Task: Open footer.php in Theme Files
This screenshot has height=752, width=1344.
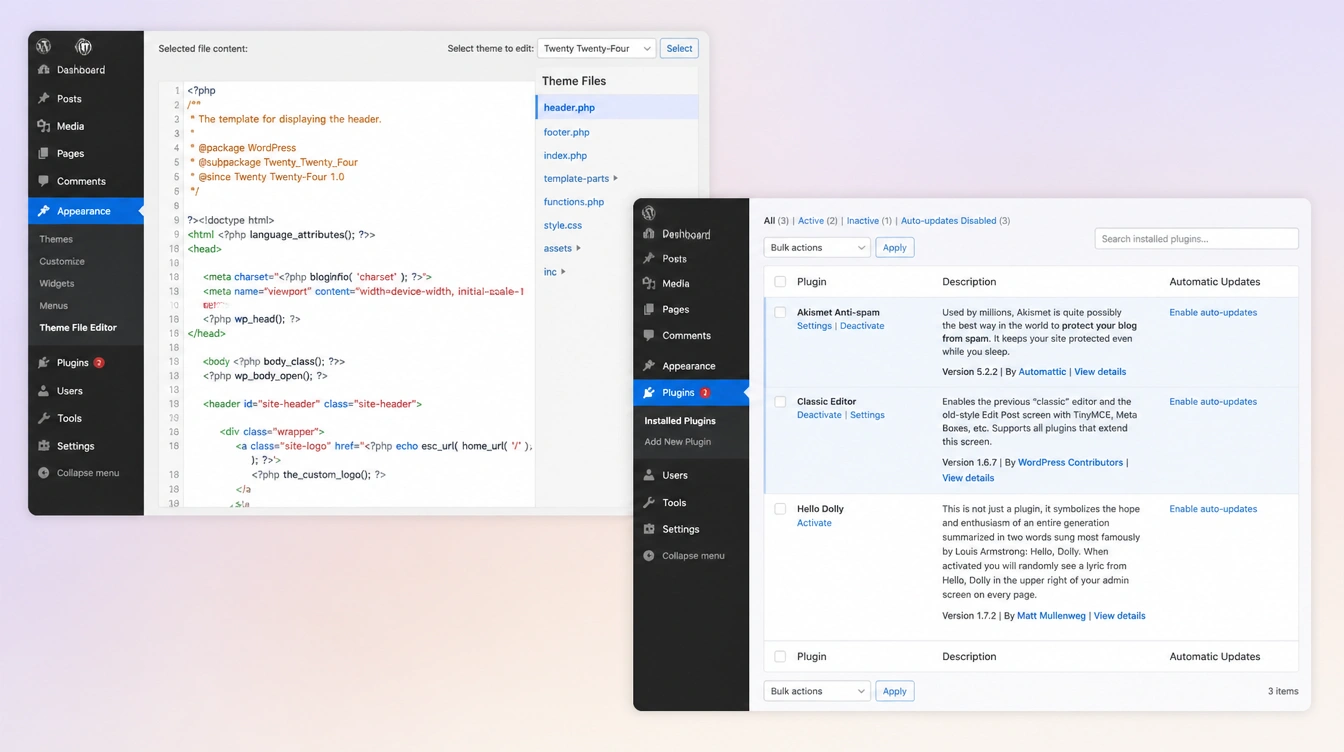Action: point(566,132)
